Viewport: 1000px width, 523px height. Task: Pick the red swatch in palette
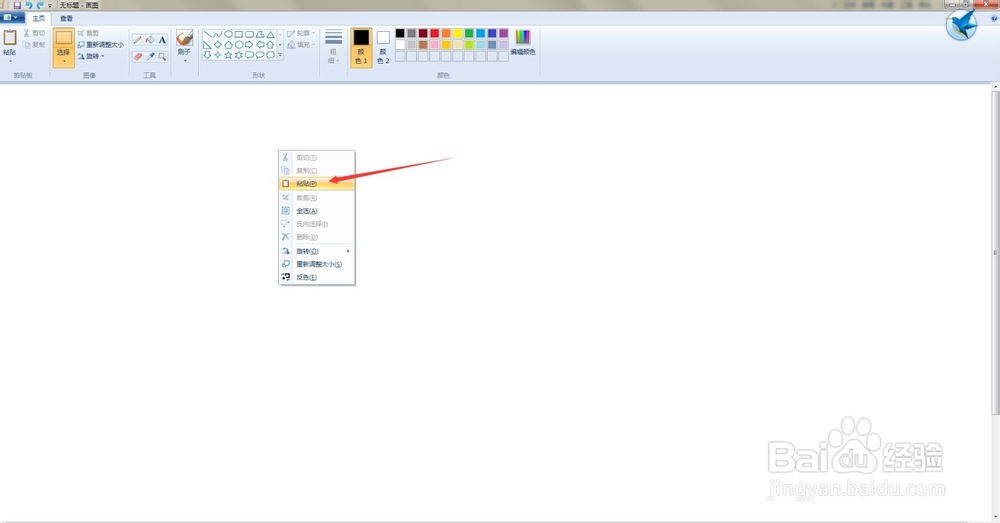434,33
